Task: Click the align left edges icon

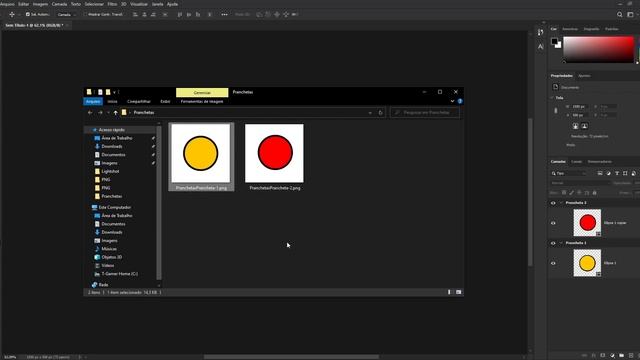Action: tap(135, 14)
